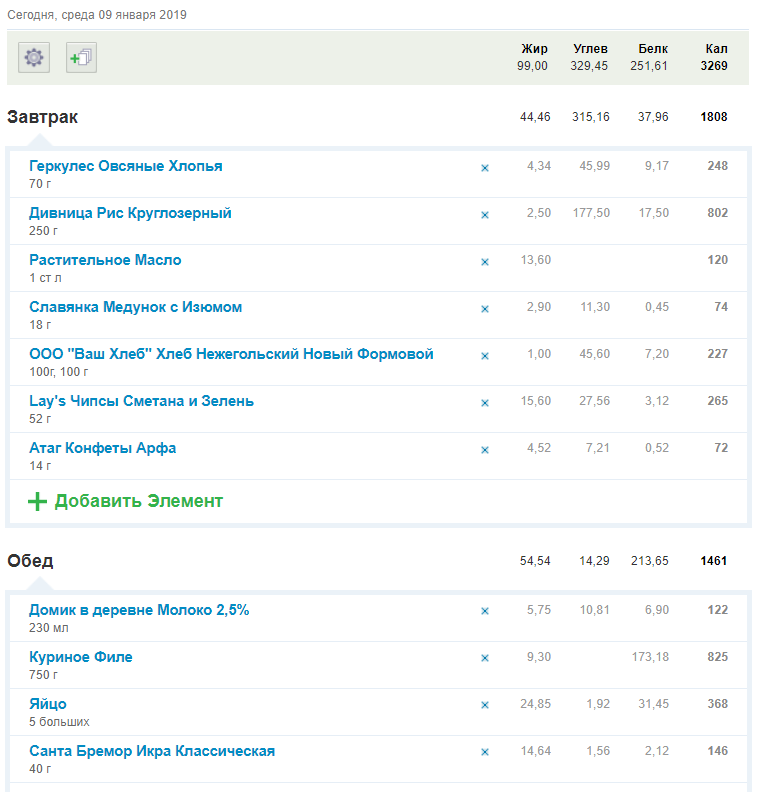Click the Жир column header
The image size is (763, 792).
[x=534, y=48]
